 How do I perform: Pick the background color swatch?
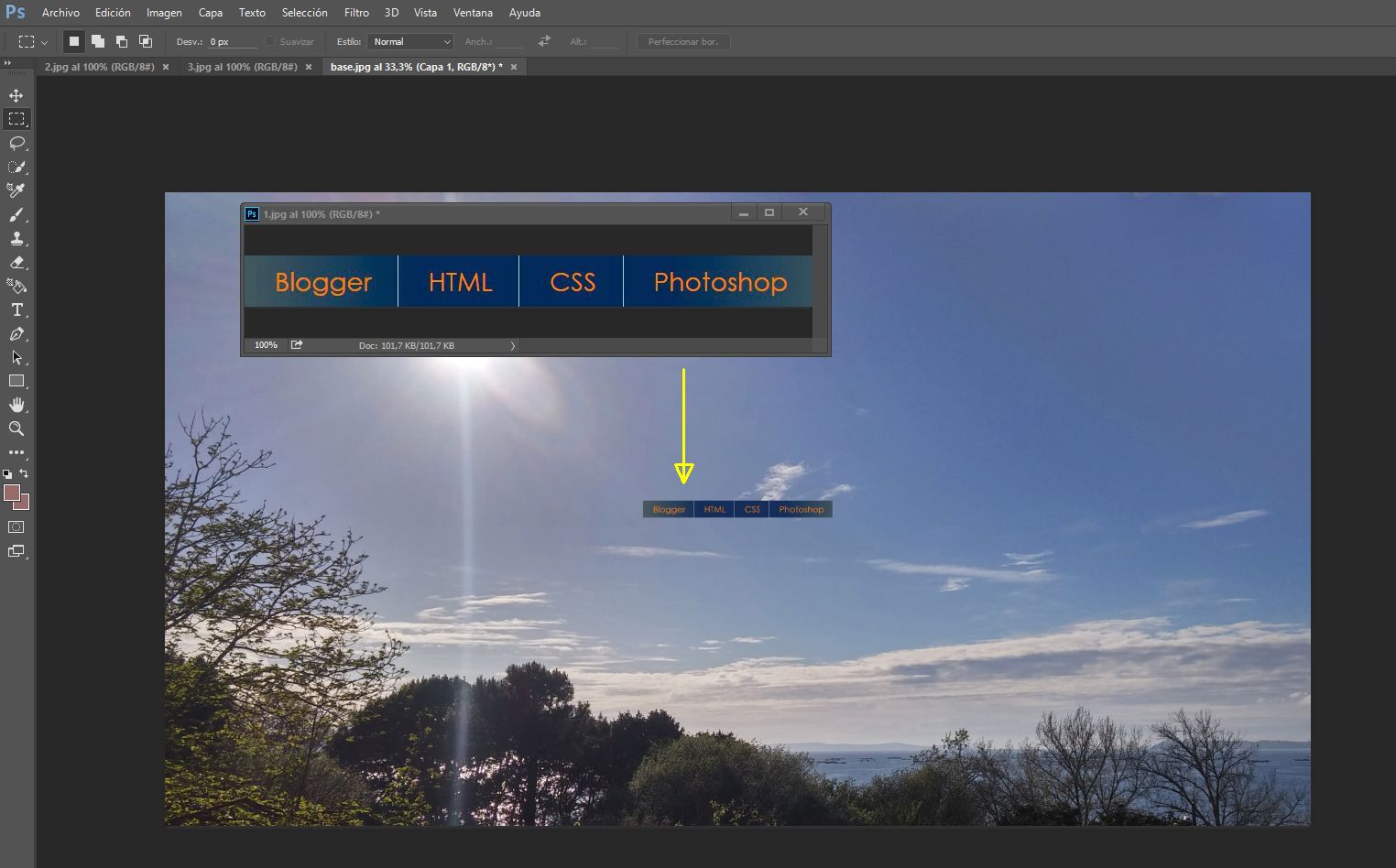point(24,504)
